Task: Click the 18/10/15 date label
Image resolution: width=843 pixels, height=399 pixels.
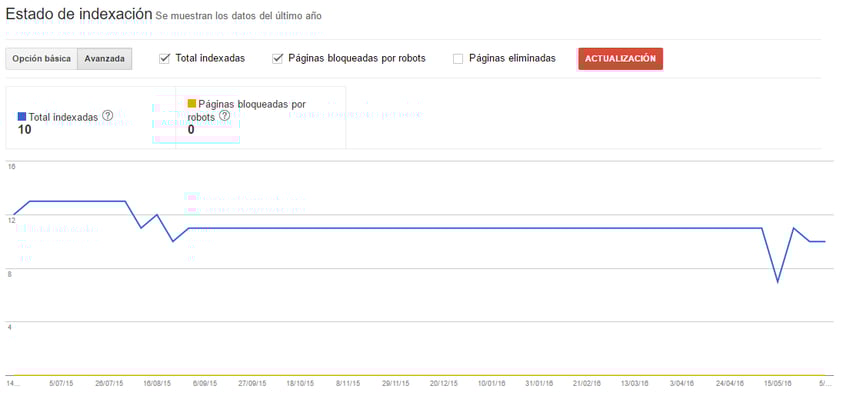Action: pos(300,384)
